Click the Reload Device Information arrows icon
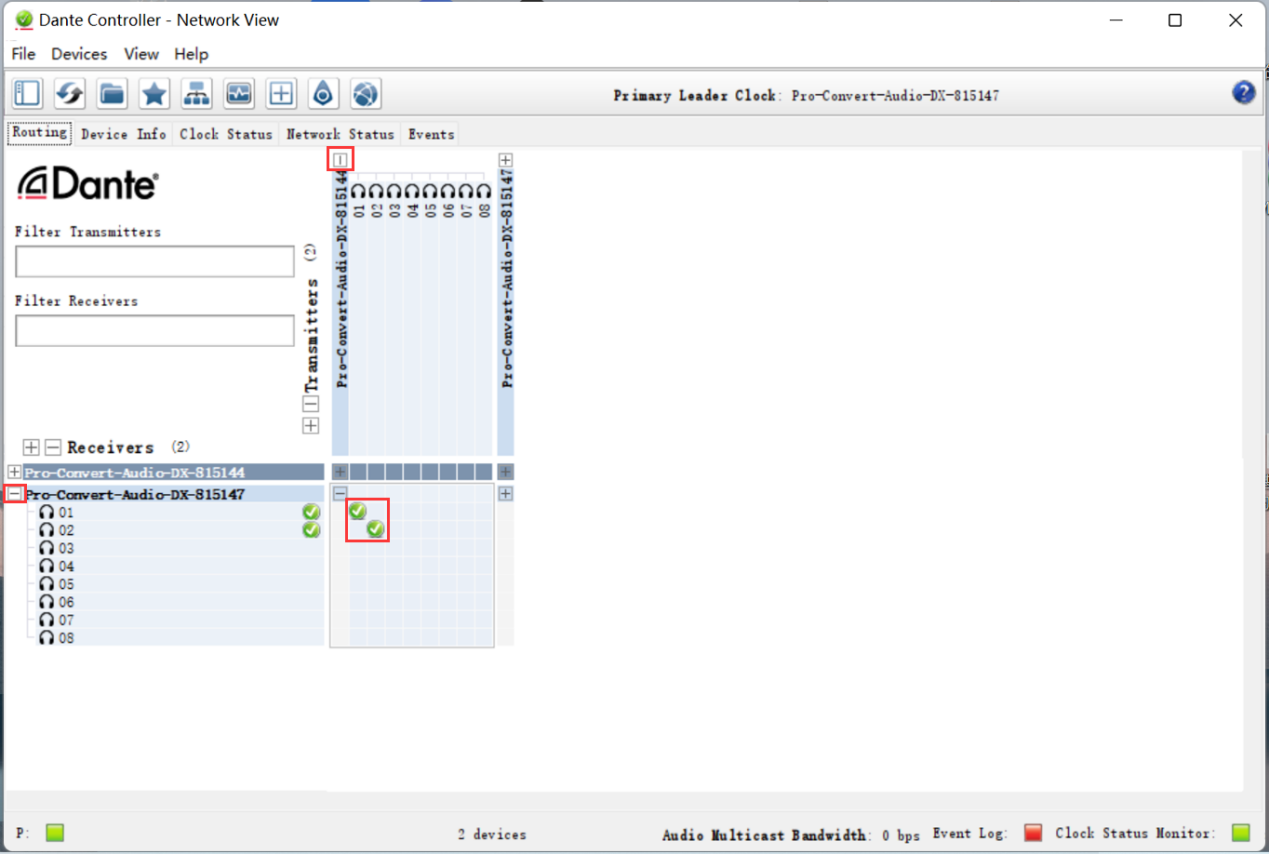Viewport: 1269px width, 854px height. click(x=69, y=94)
